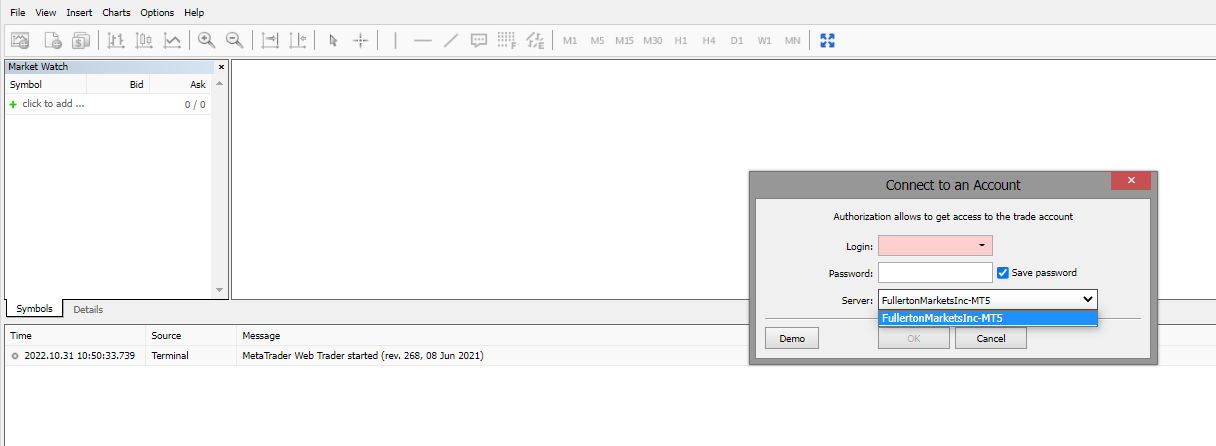Select the trendline drawing tool
1216x446 pixels.
(x=451, y=41)
